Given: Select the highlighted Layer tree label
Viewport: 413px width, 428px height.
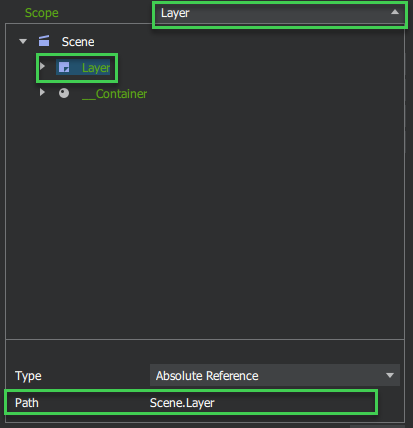Looking at the screenshot, I should [96, 68].
